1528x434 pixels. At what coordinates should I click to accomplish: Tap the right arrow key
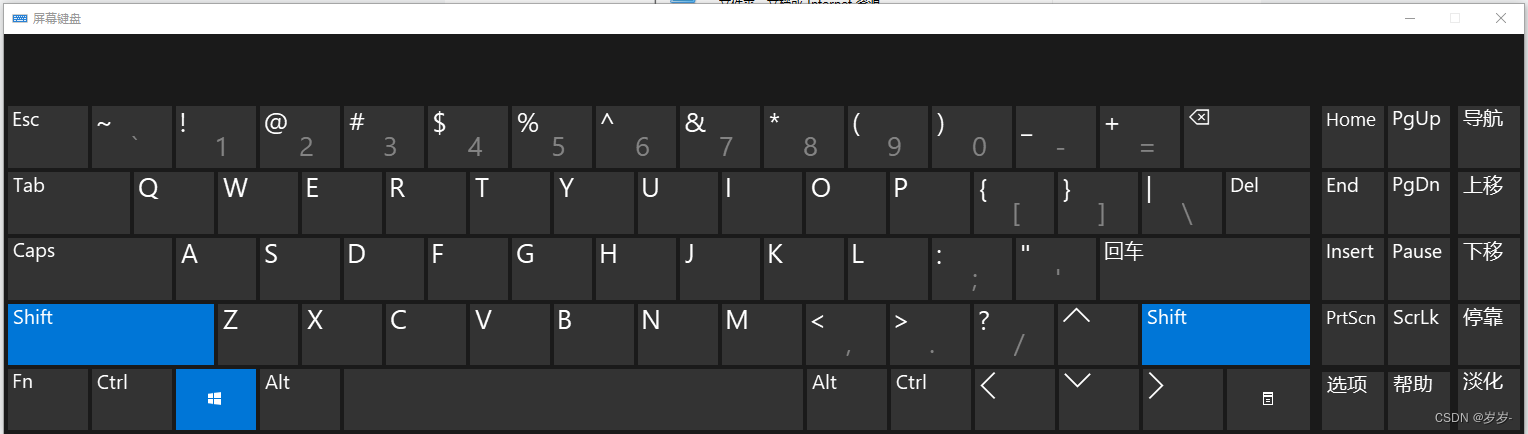[1181, 399]
